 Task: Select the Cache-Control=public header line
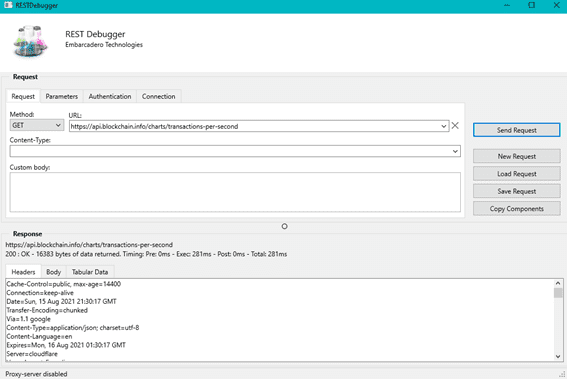point(64,284)
